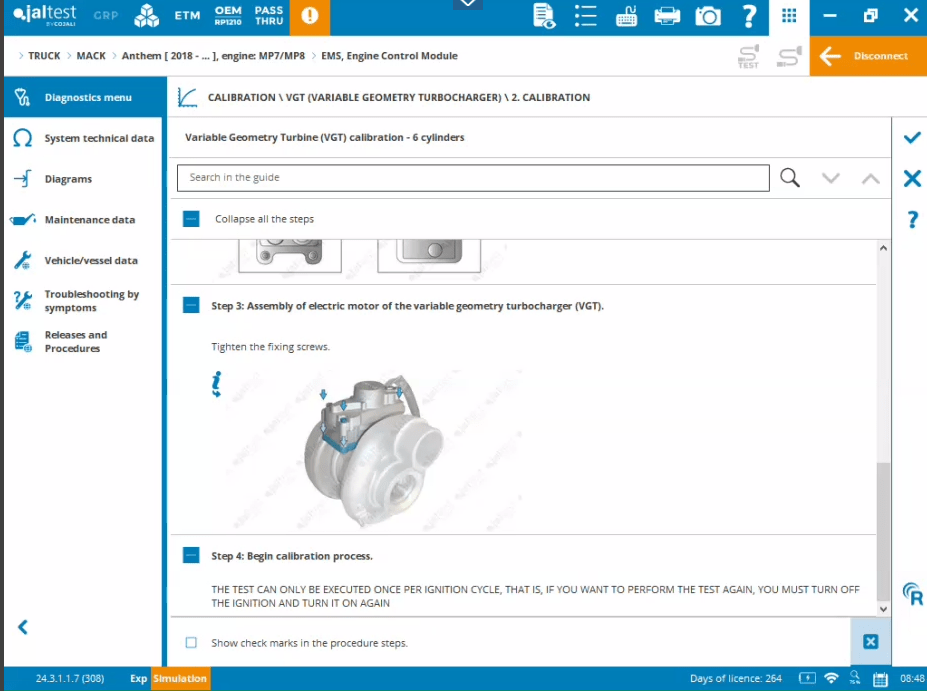Jump to previous search result arrow
The image size is (927, 691).
[870, 178]
